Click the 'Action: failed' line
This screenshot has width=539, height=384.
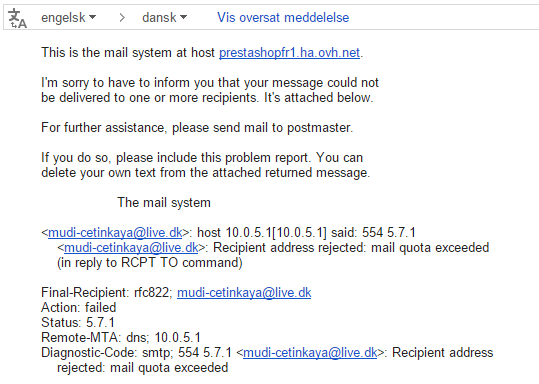[x=79, y=307]
